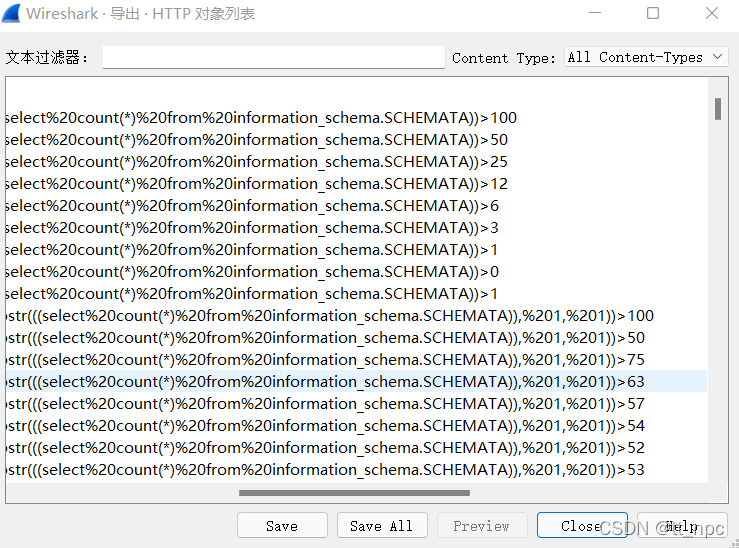739x548 pixels.
Task: Click the vertical scrollbar thumb
Action: [x=718, y=109]
